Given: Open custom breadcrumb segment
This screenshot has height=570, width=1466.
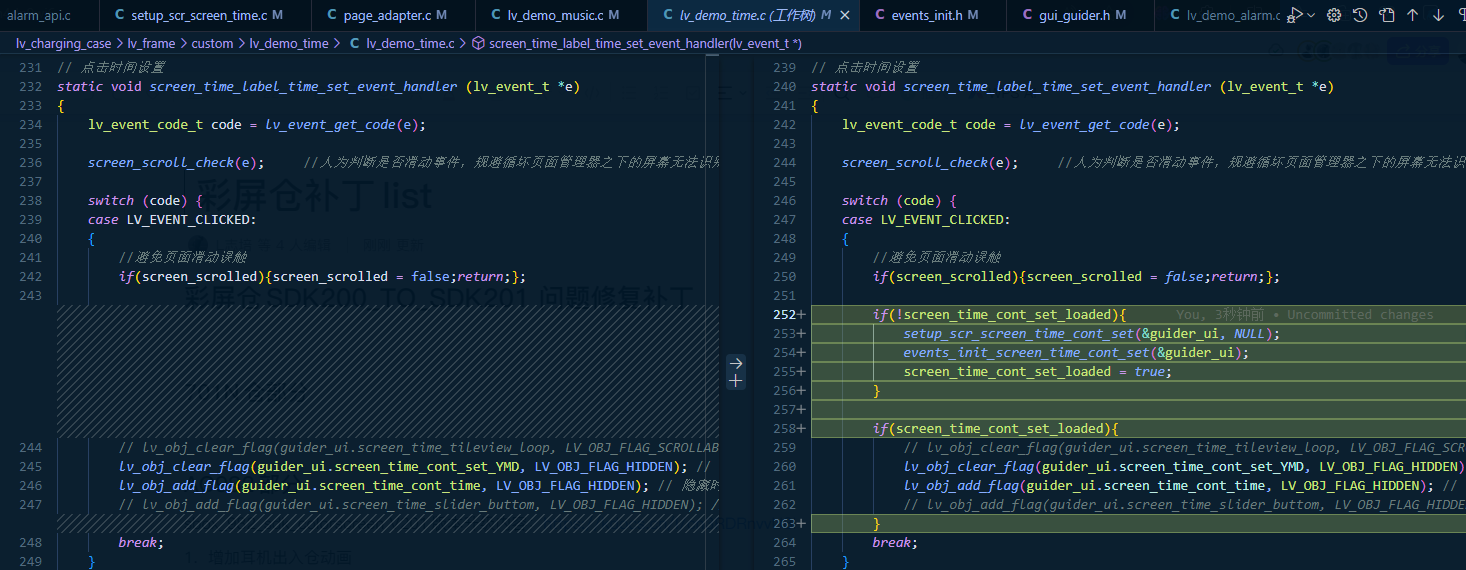Looking at the screenshot, I should tap(212, 44).
